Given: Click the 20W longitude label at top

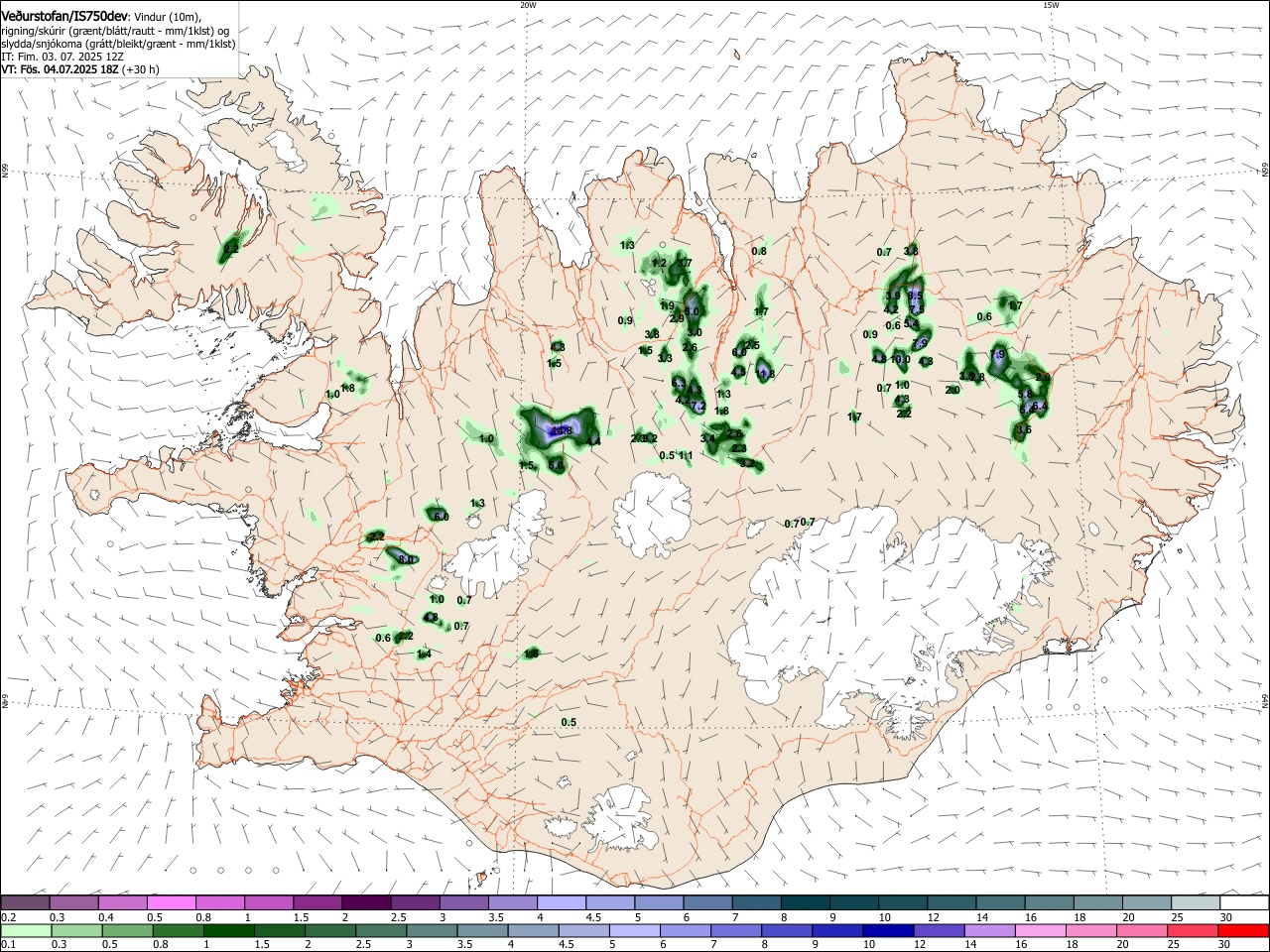Looking at the screenshot, I should pyautogui.click(x=528, y=5).
